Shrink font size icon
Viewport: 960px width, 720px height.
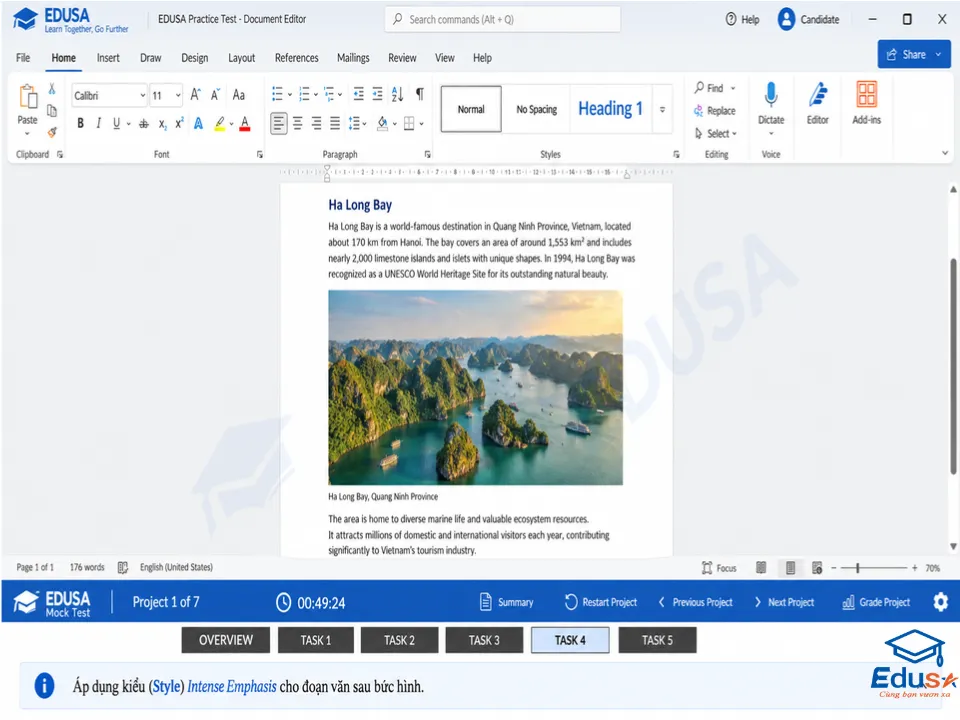tap(216, 95)
